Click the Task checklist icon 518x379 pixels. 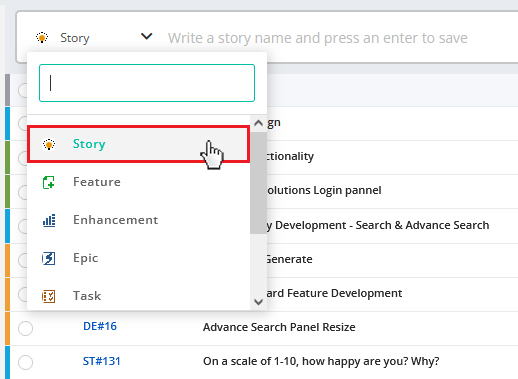49,296
